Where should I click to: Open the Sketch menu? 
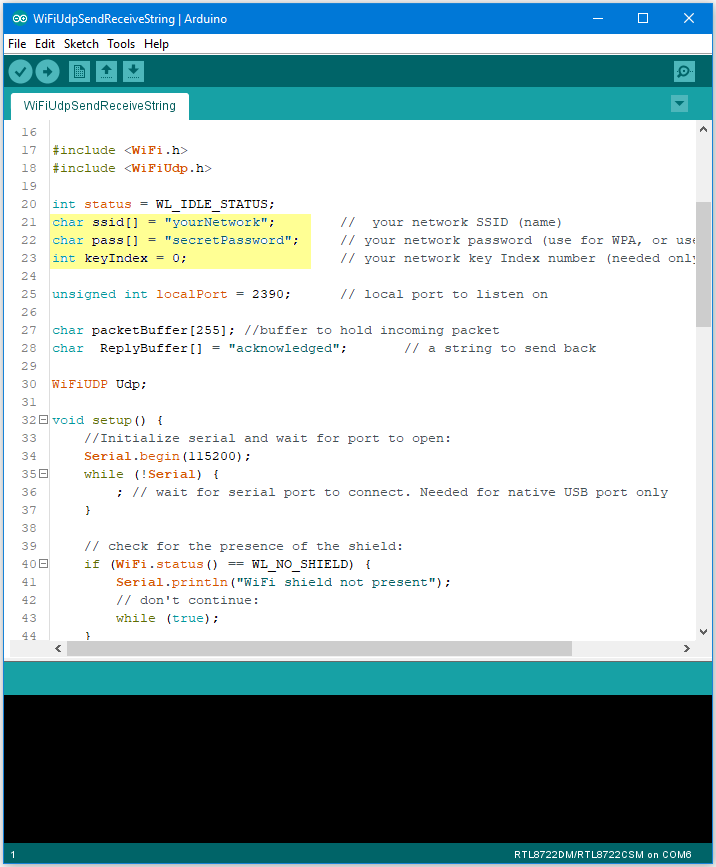(81, 44)
